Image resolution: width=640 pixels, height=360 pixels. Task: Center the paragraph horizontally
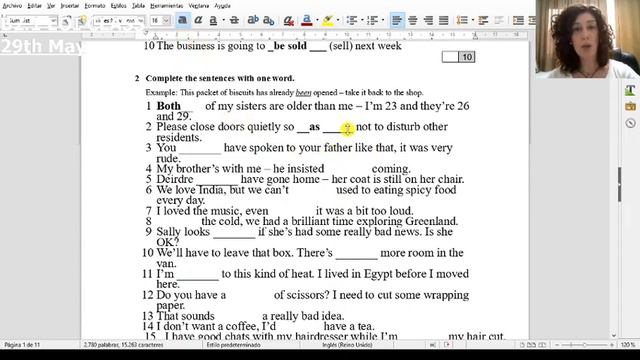click(412, 20)
